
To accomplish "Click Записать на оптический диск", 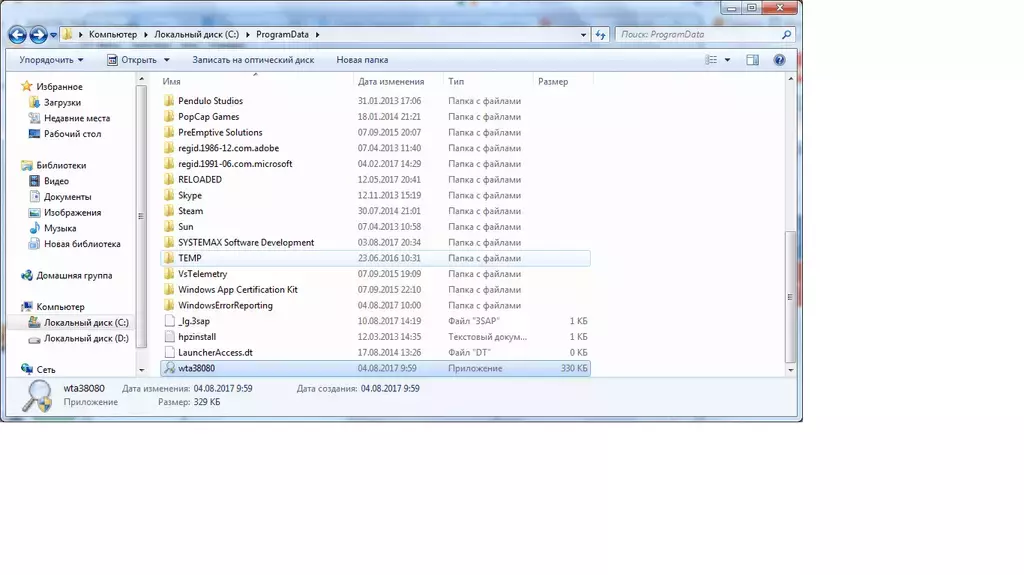I will 253,60.
